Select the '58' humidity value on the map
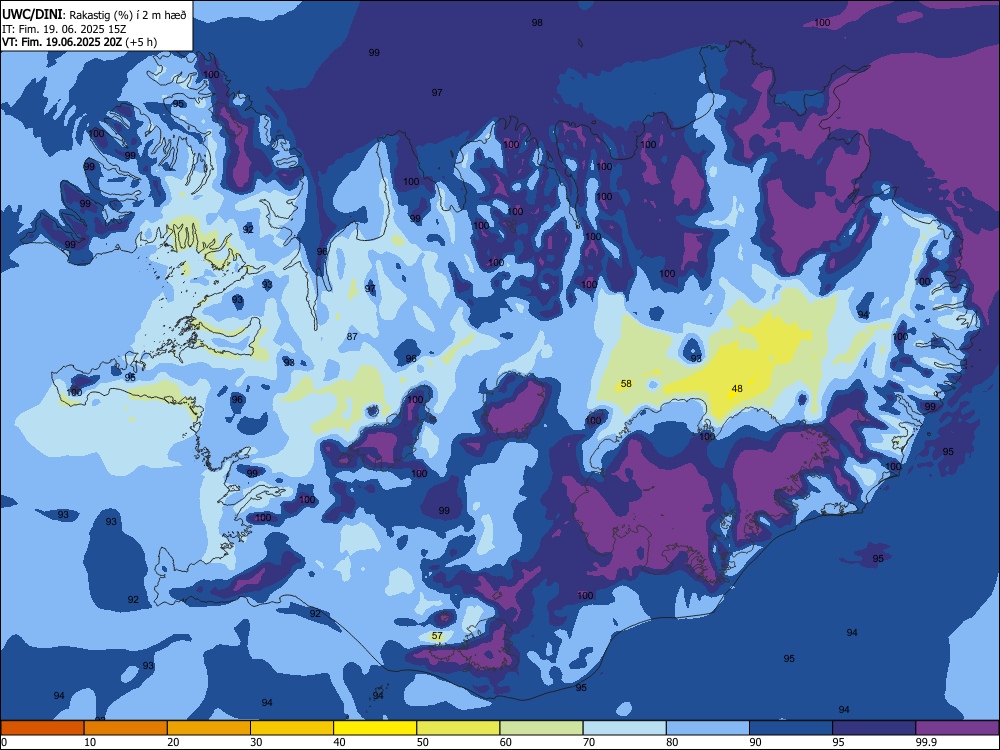 (x=626, y=383)
